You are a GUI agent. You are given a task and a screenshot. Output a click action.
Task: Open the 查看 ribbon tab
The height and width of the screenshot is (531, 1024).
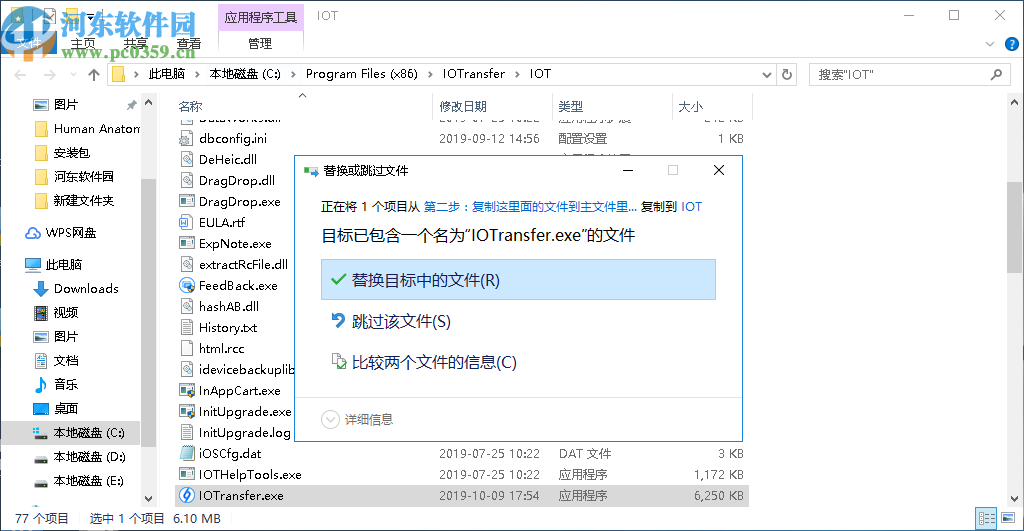(188, 44)
